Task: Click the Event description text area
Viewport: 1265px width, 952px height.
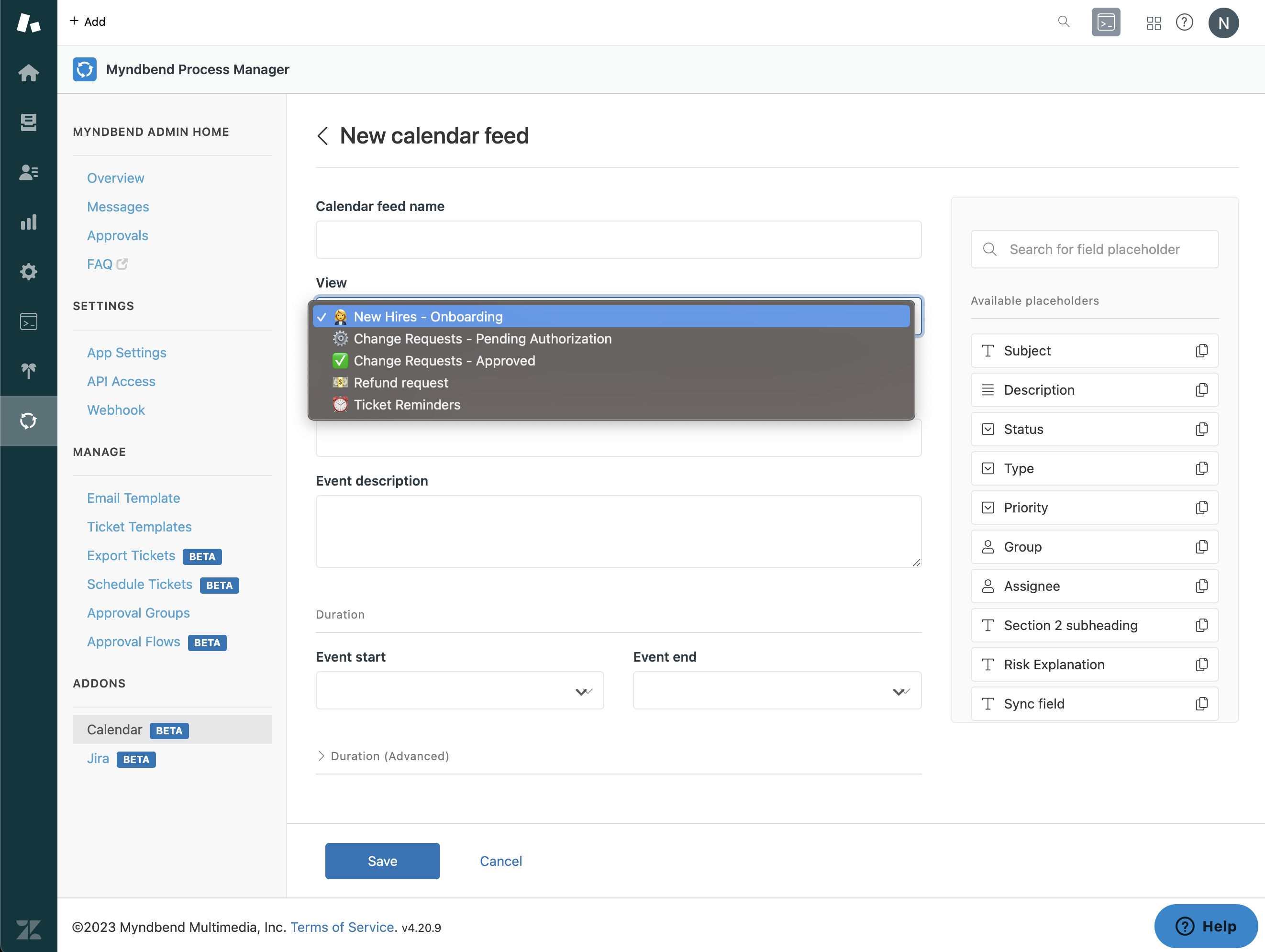Action: (618, 532)
